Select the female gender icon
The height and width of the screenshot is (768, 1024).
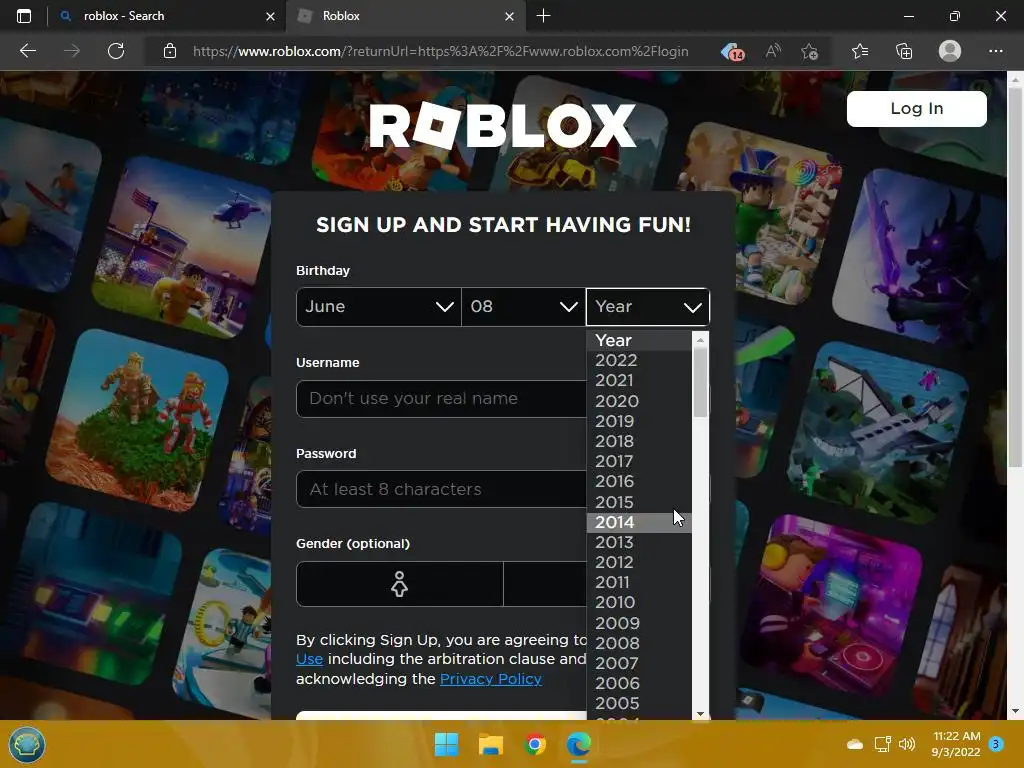click(399, 584)
